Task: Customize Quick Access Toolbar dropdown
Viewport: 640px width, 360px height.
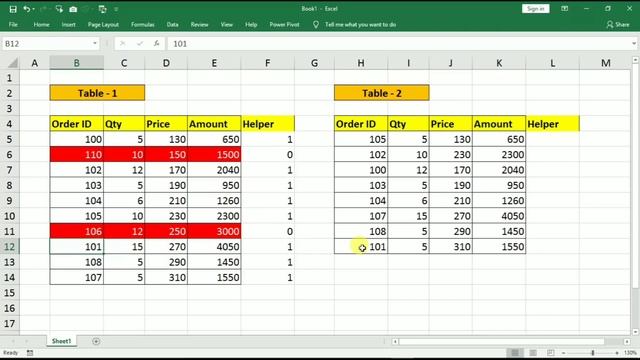Action: [116, 9]
